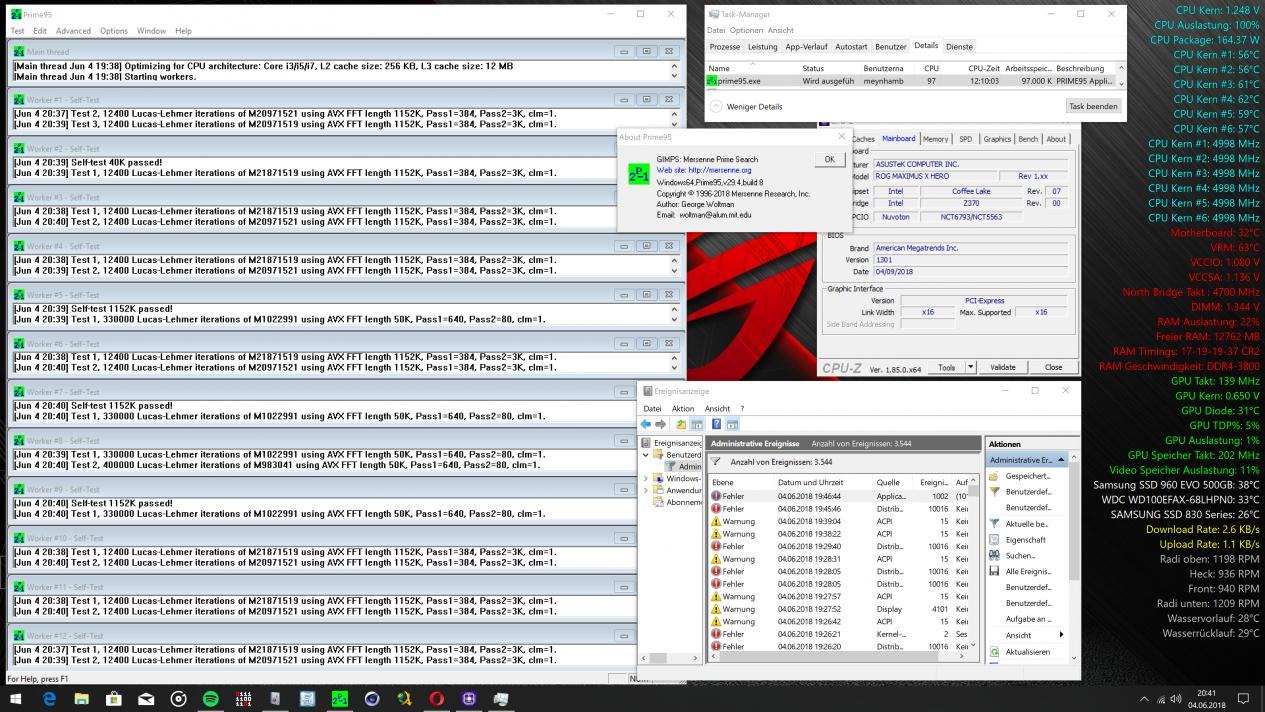Switch to the Memory tab in CPU-Z
The height and width of the screenshot is (712, 1265).
(x=936, y=139)
